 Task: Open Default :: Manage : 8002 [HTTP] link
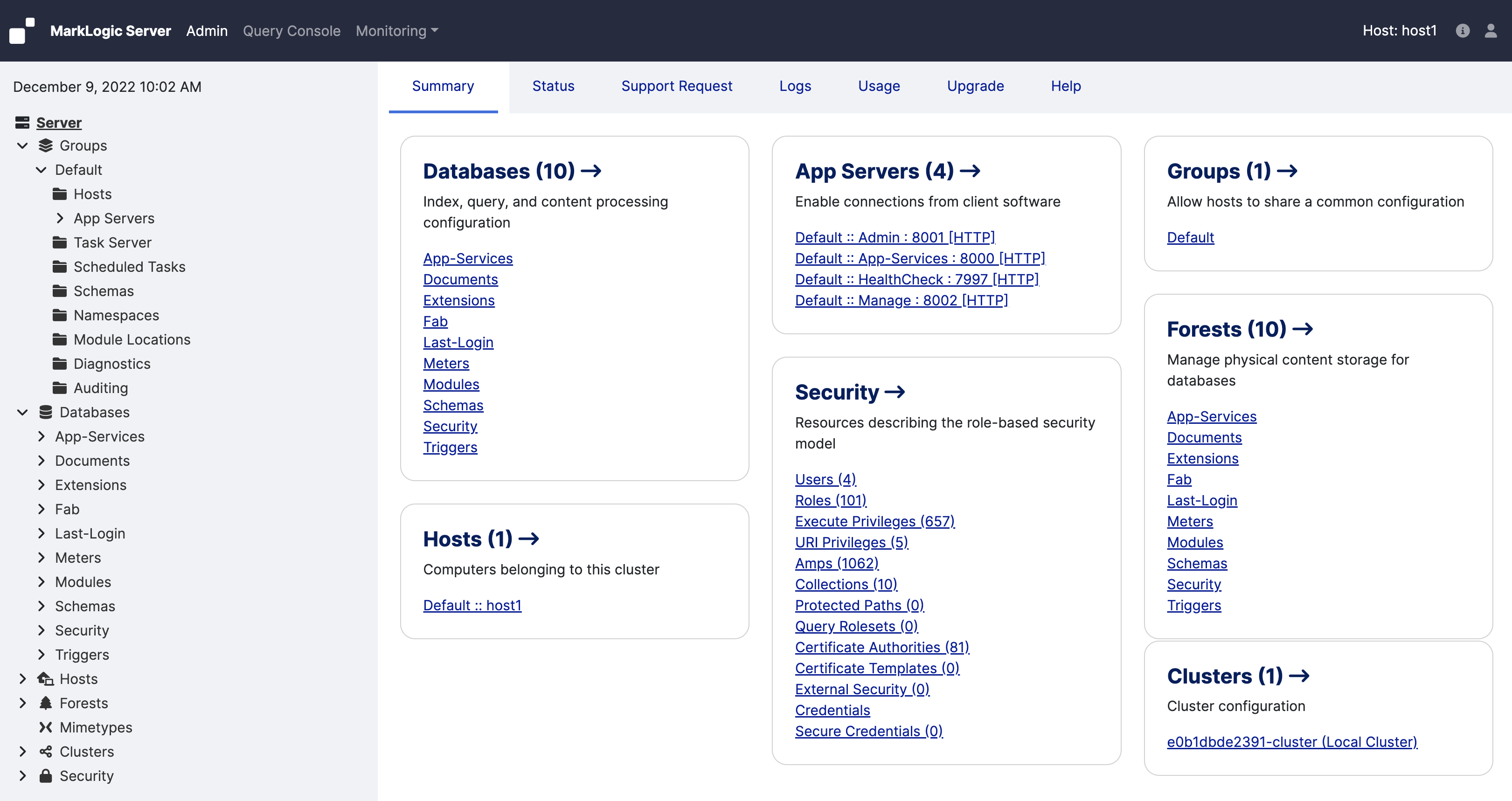click(x=902, y=300)
